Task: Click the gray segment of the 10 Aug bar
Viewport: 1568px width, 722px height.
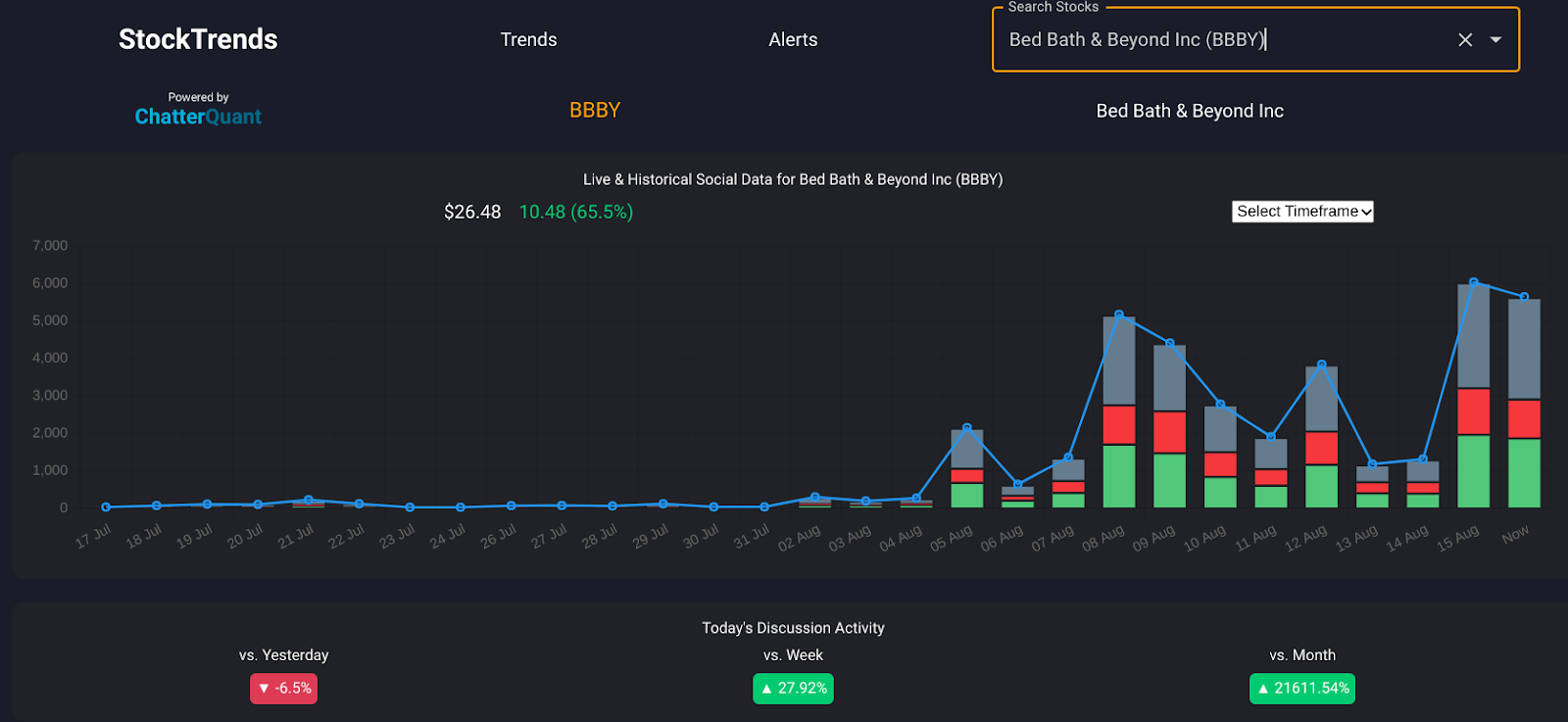Action: 1220,429
